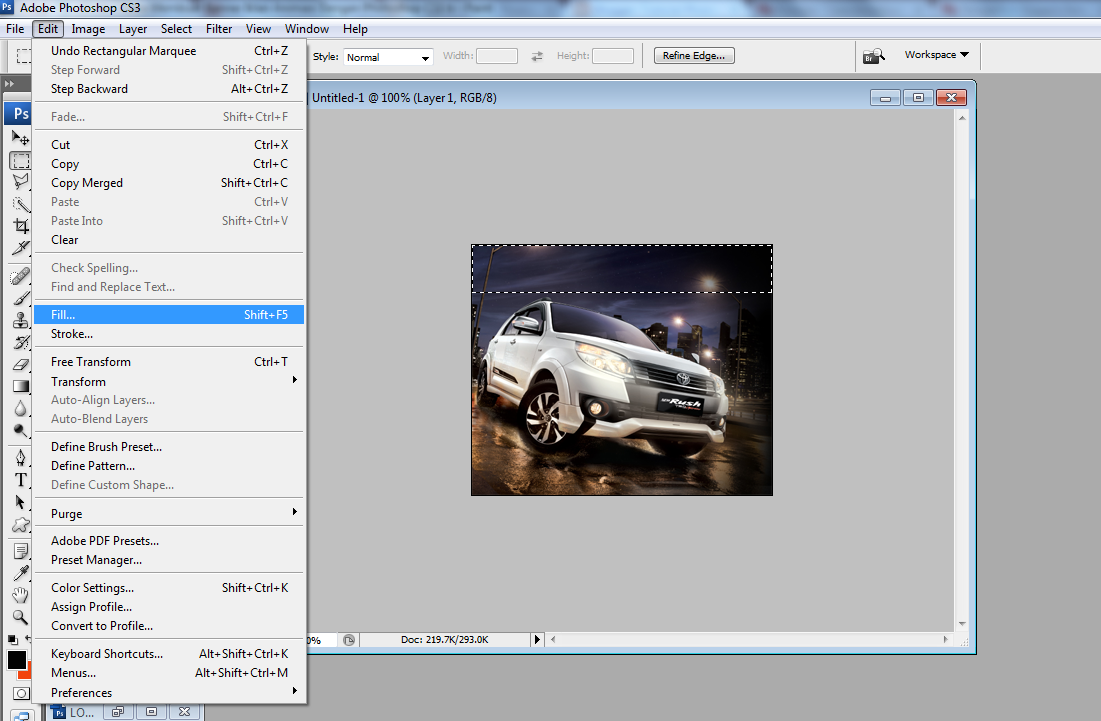Click the Photoshop Ps logo in toolbox
The image size is (1101, 721).
click(20, 113)
